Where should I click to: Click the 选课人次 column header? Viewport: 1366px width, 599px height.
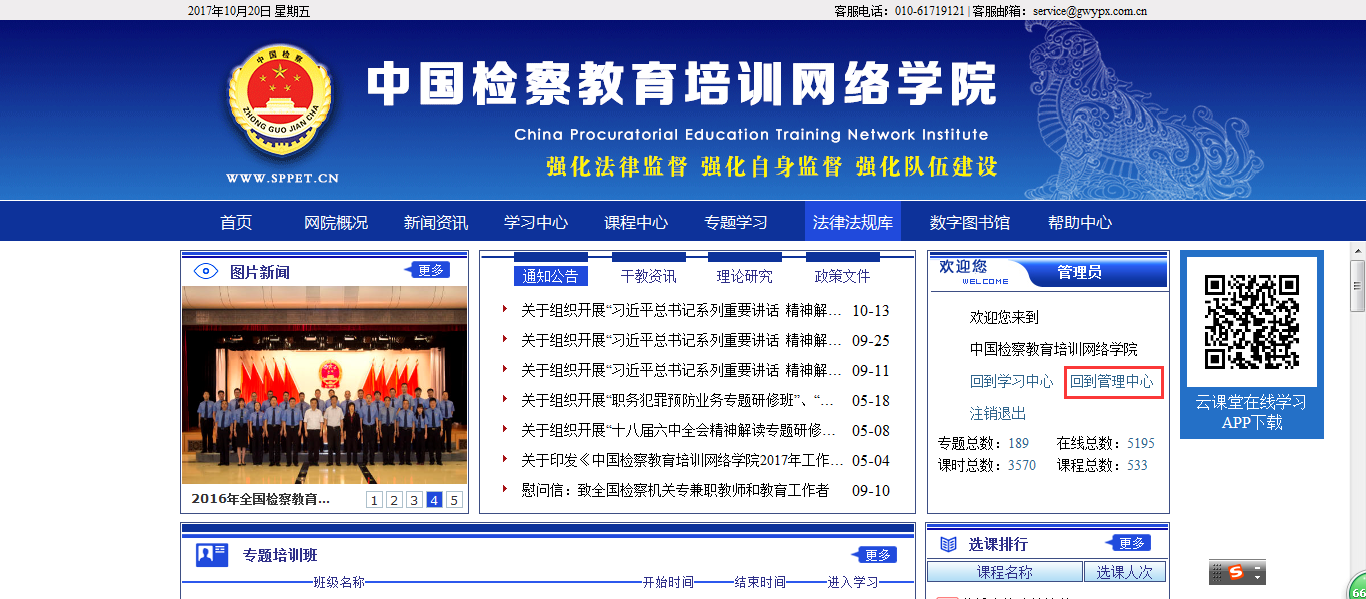[1125, 572]
